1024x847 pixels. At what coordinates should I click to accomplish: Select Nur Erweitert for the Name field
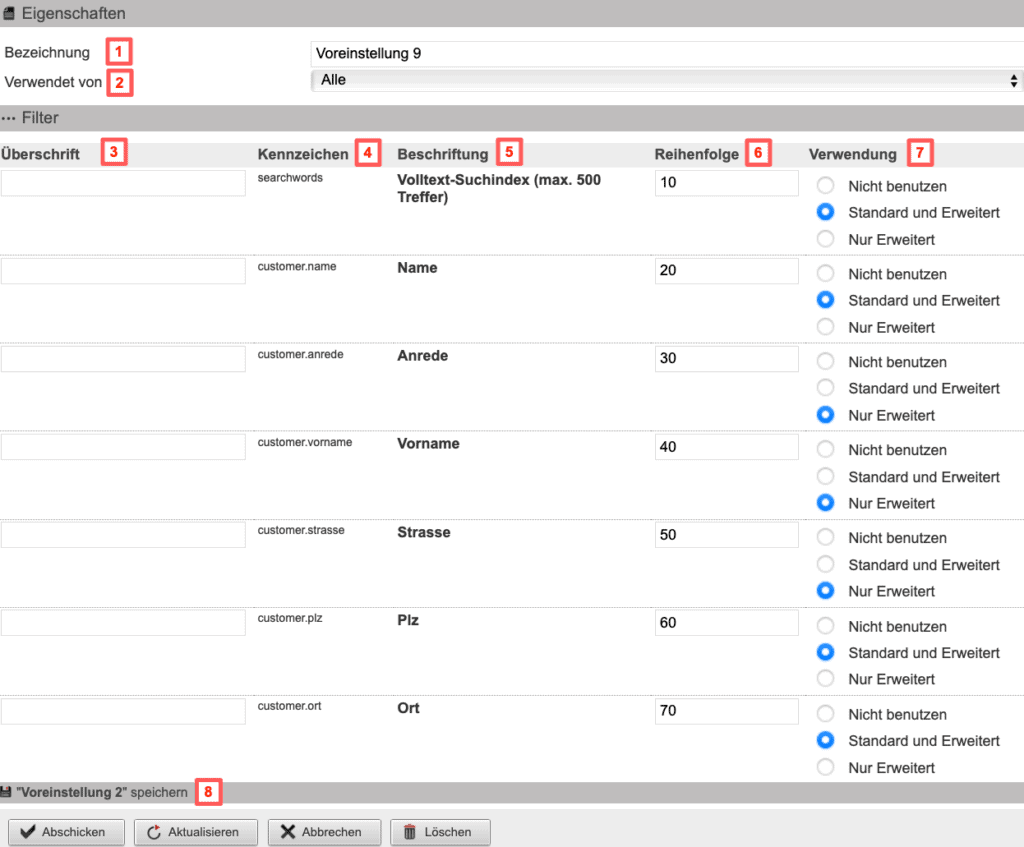pyautogui.click(x=826, y=327)
